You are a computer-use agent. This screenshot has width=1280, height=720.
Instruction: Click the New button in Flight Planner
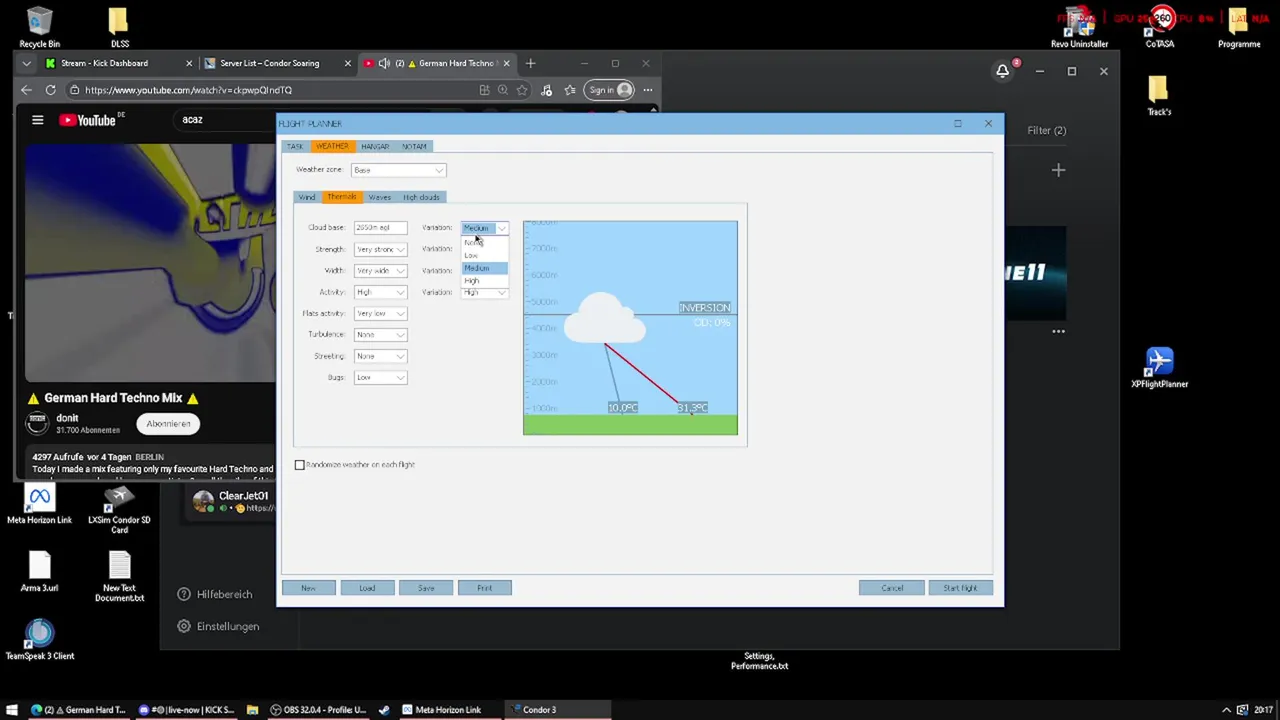tap(308, 588)
